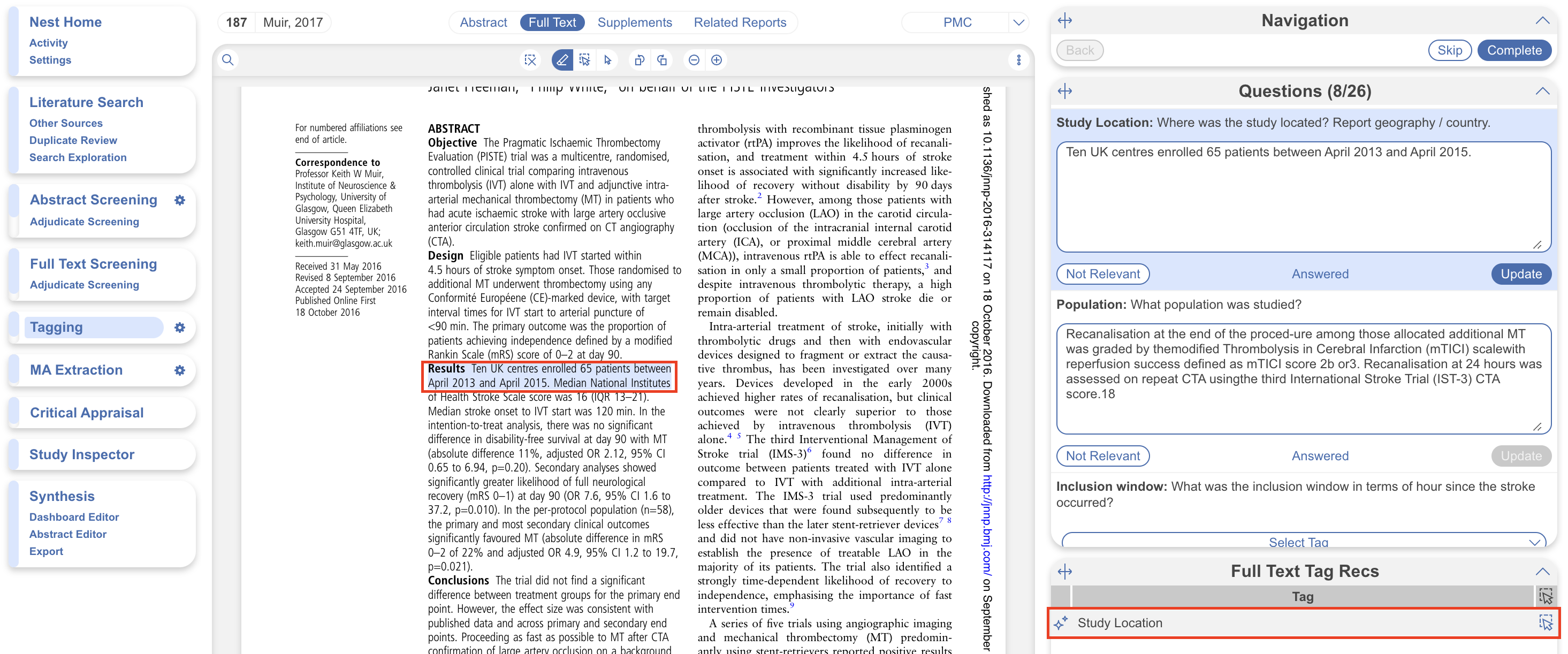The image size is (1568, 654).
Task: Open the Dashboard Editor link
Action: [x=74, y=517]
